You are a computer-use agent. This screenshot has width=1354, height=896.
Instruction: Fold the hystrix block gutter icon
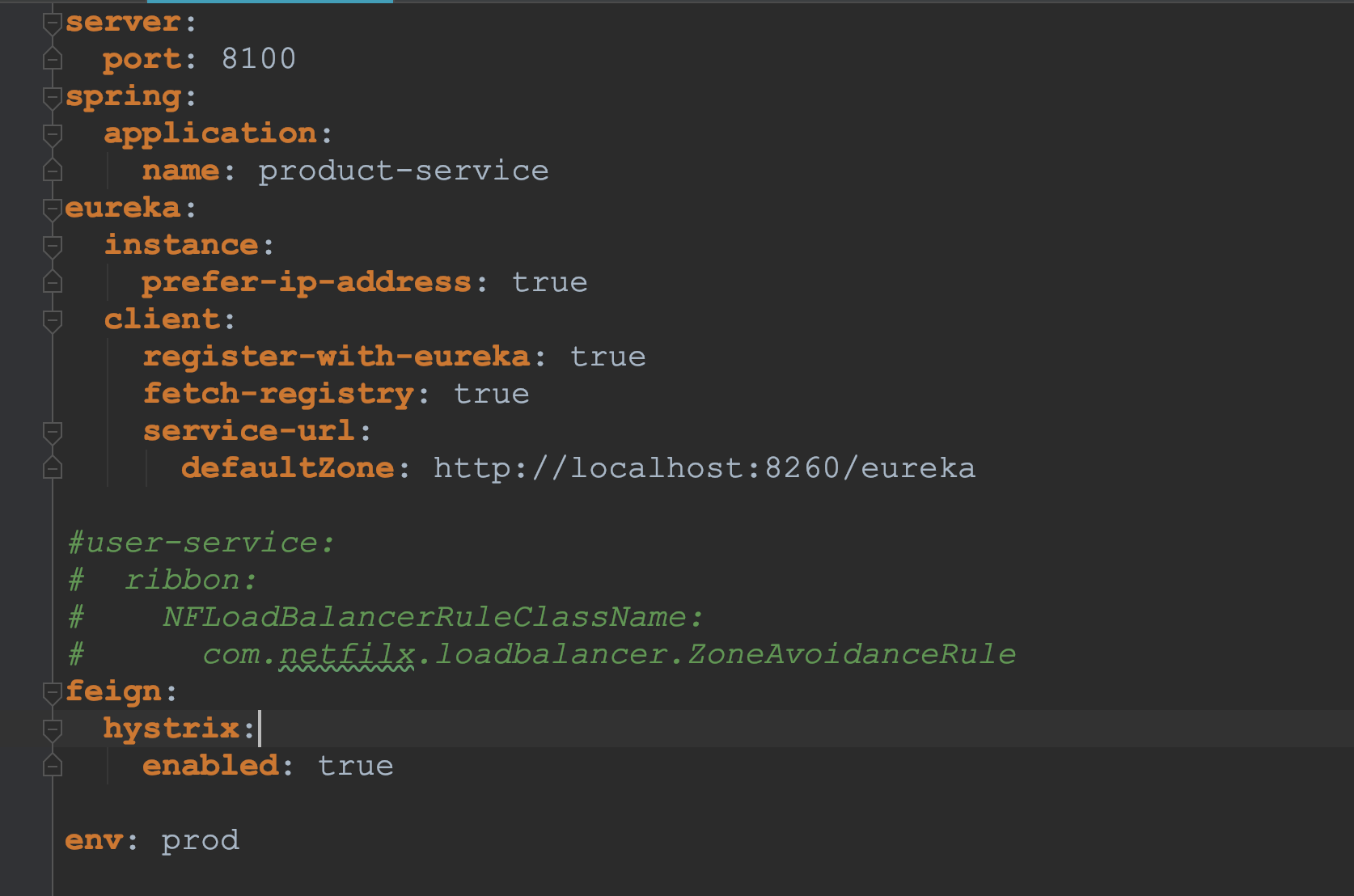[53, 730]
